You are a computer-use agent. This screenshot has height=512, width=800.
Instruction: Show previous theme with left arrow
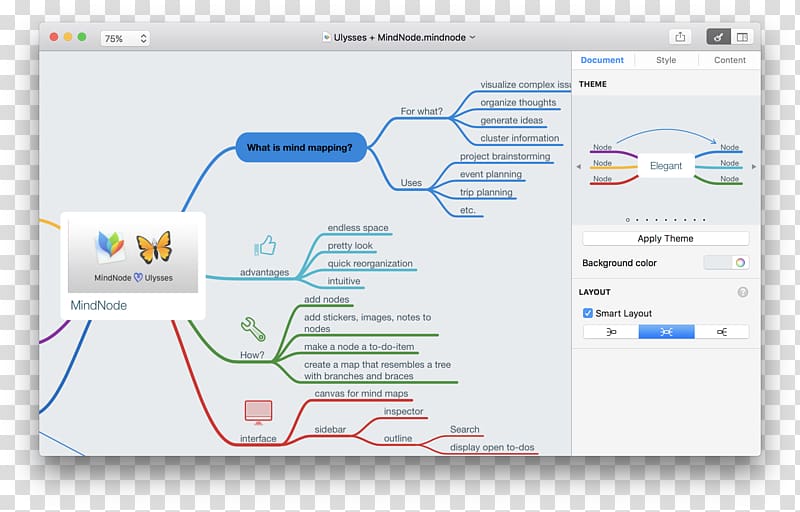coord(578,166)
